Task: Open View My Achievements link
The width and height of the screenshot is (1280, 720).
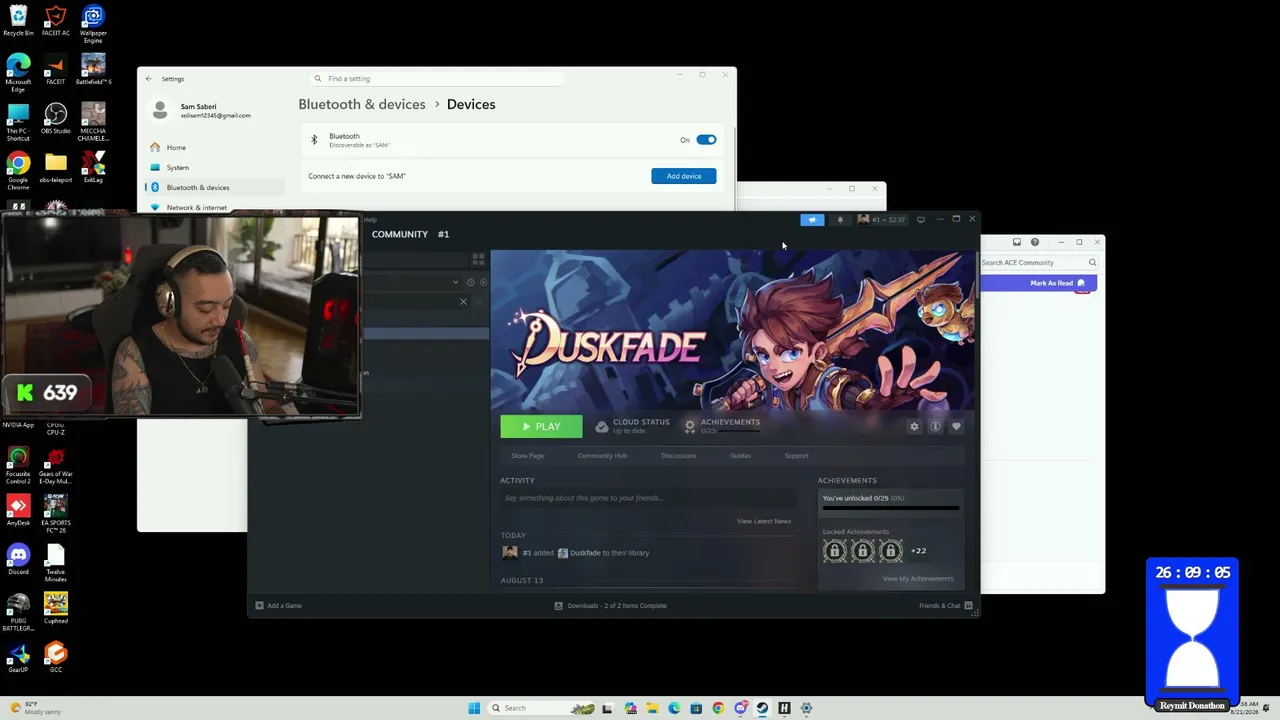Action: [x=918, y=579]
